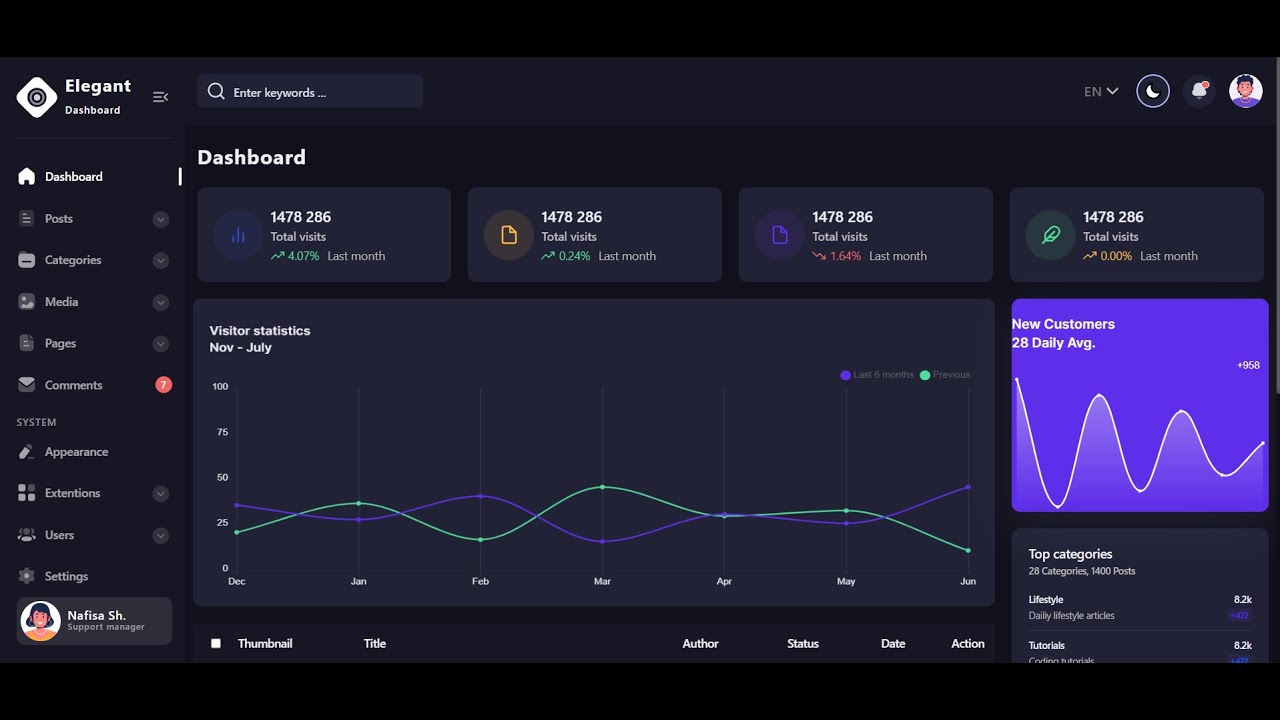Click the Users people icon in sidebar
Screen dimensions: 1280x720
click(27, 535)
